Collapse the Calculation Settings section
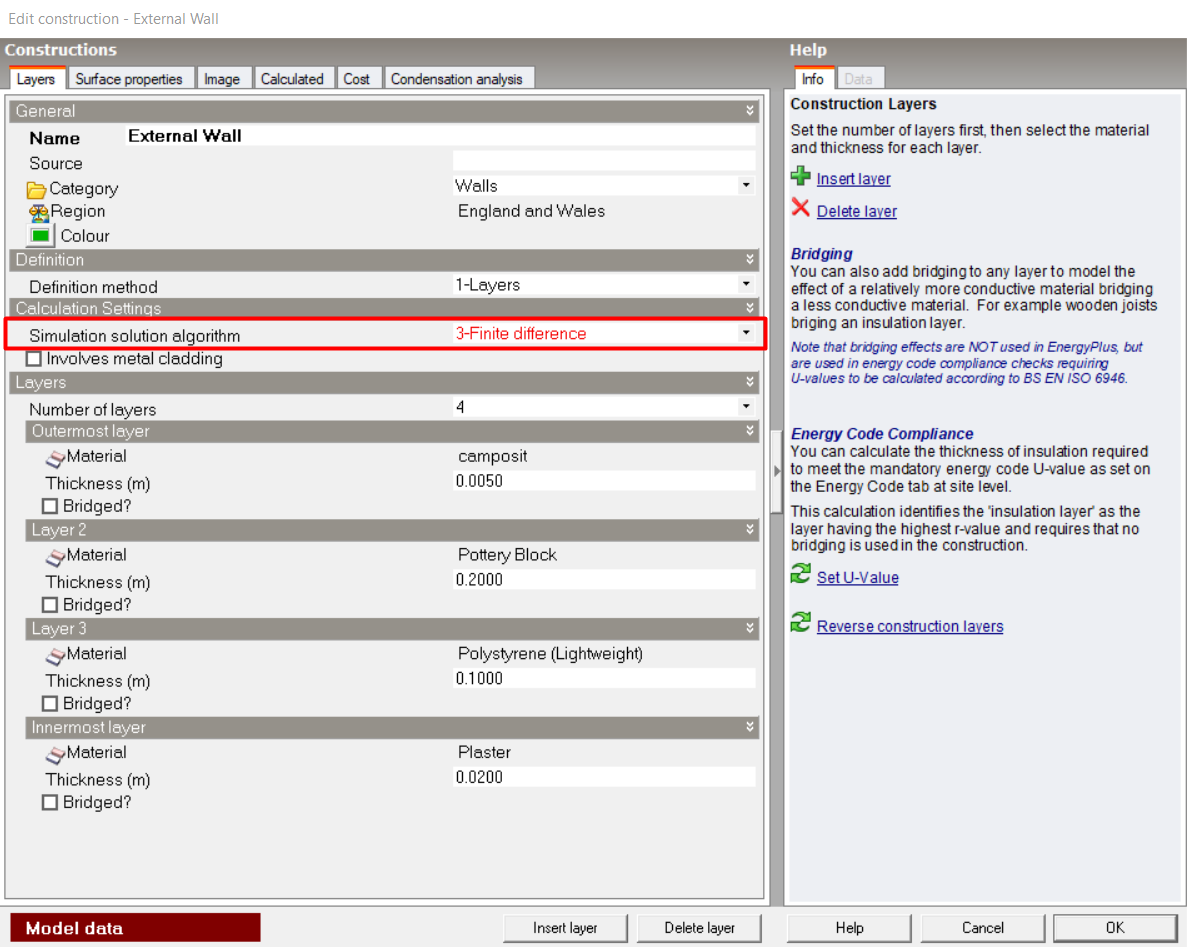This screenshot has height=947, width=1187. pyautogui.click(x=749, y=308)
